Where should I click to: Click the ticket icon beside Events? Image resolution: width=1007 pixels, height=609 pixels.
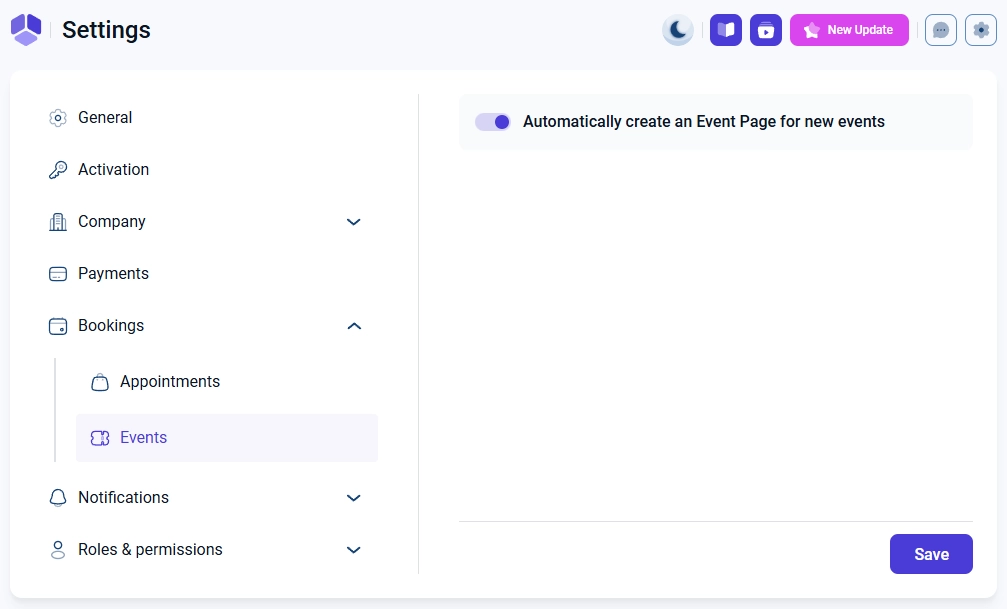click(x=100, y=438)
